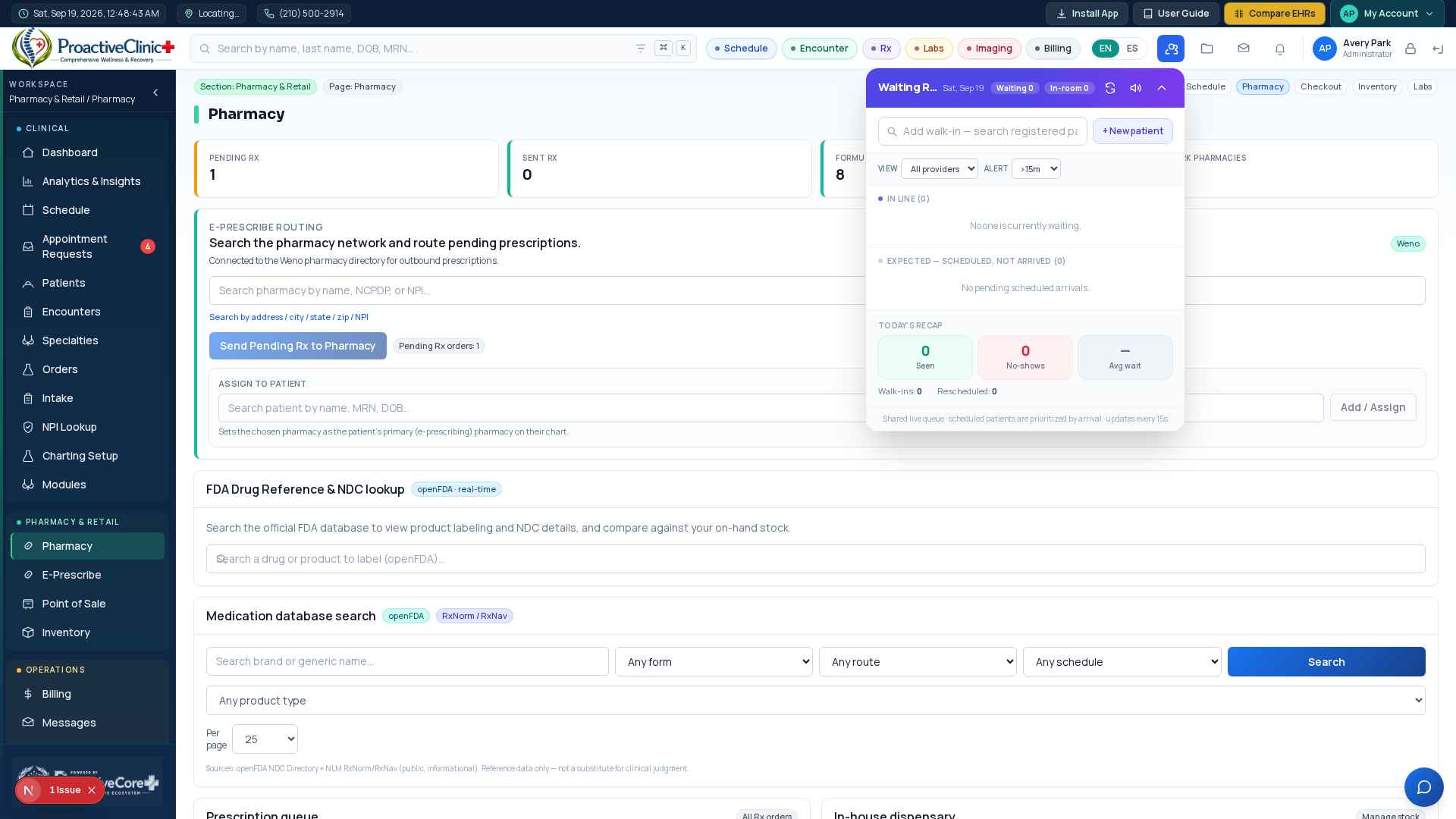Viewport: 1456px width, 819px height.
Task: Switch language to EN
Action: click(1106, 49)
